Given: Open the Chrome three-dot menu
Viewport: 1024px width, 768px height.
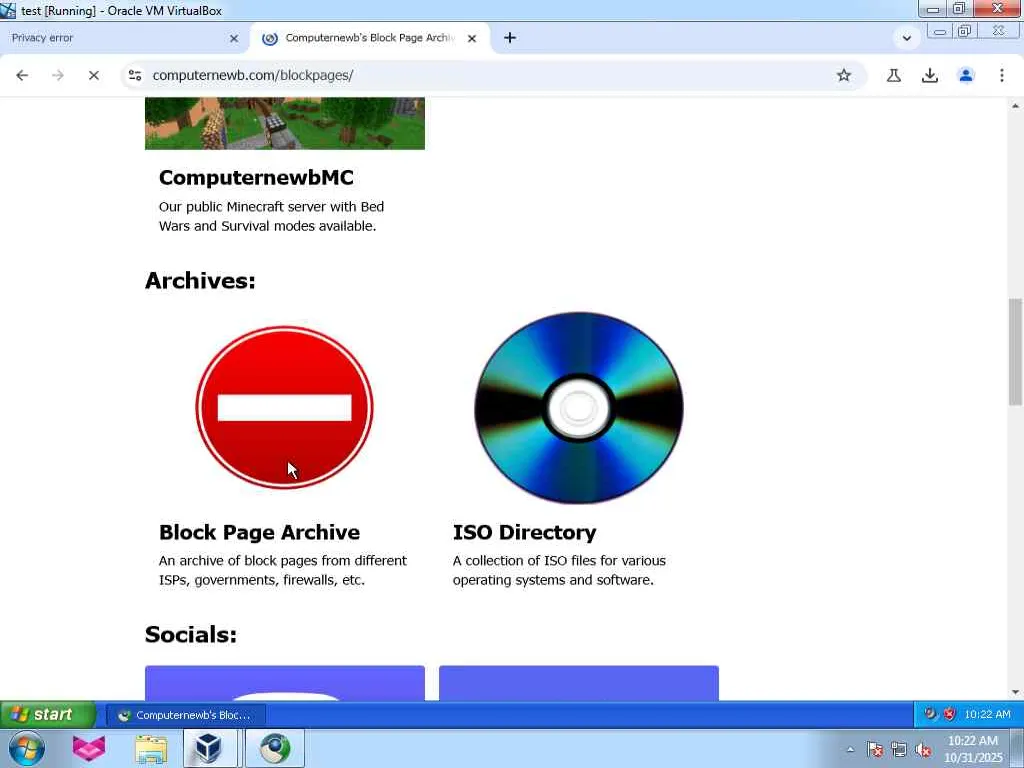Looking at the screenshot, I should (1002, 75).
